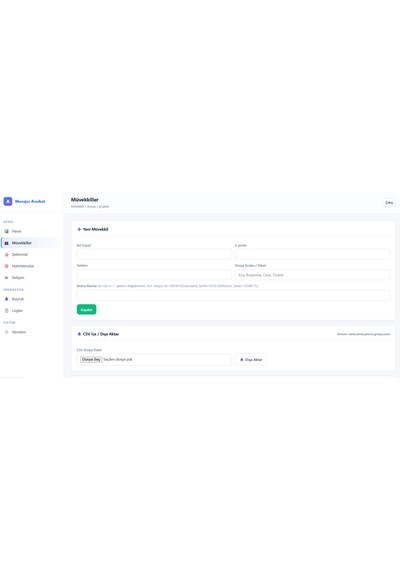Click the Loglar clipboard icon
This screenshot has height=570, width=400.
(x=6, y=311)
